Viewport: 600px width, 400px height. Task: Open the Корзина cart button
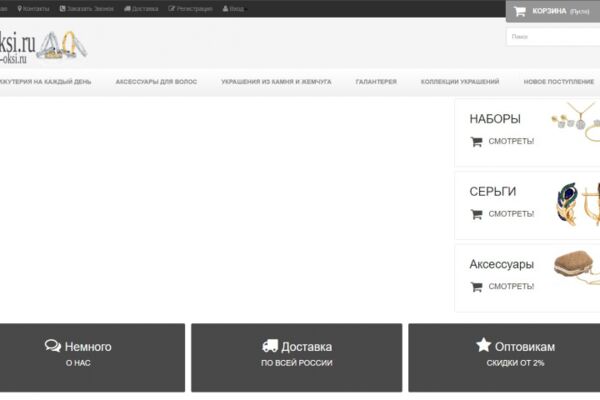point(553,11)
